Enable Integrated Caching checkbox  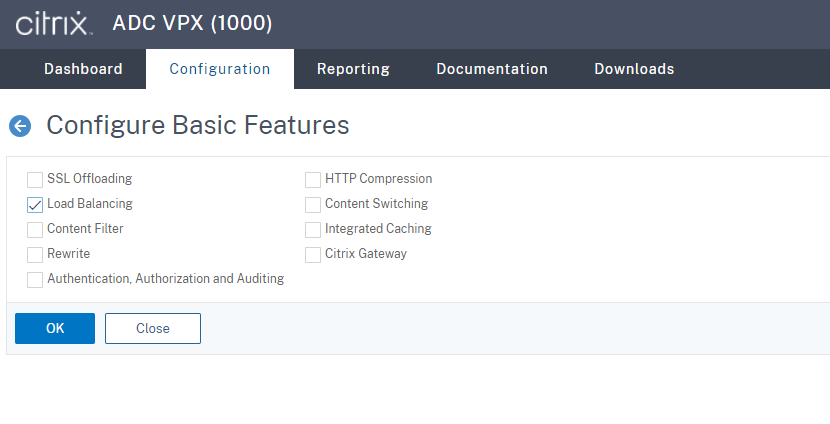point(313,229)
